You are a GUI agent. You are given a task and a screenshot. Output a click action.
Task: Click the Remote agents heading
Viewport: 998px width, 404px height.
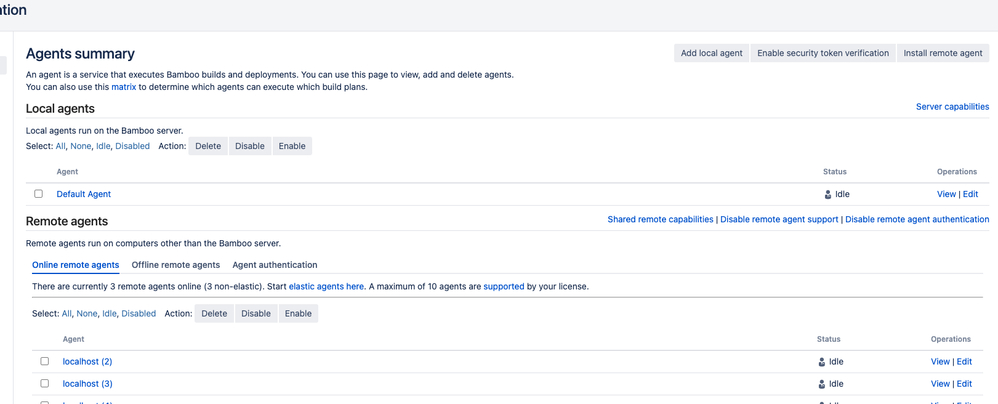click(x=67, y=221)
